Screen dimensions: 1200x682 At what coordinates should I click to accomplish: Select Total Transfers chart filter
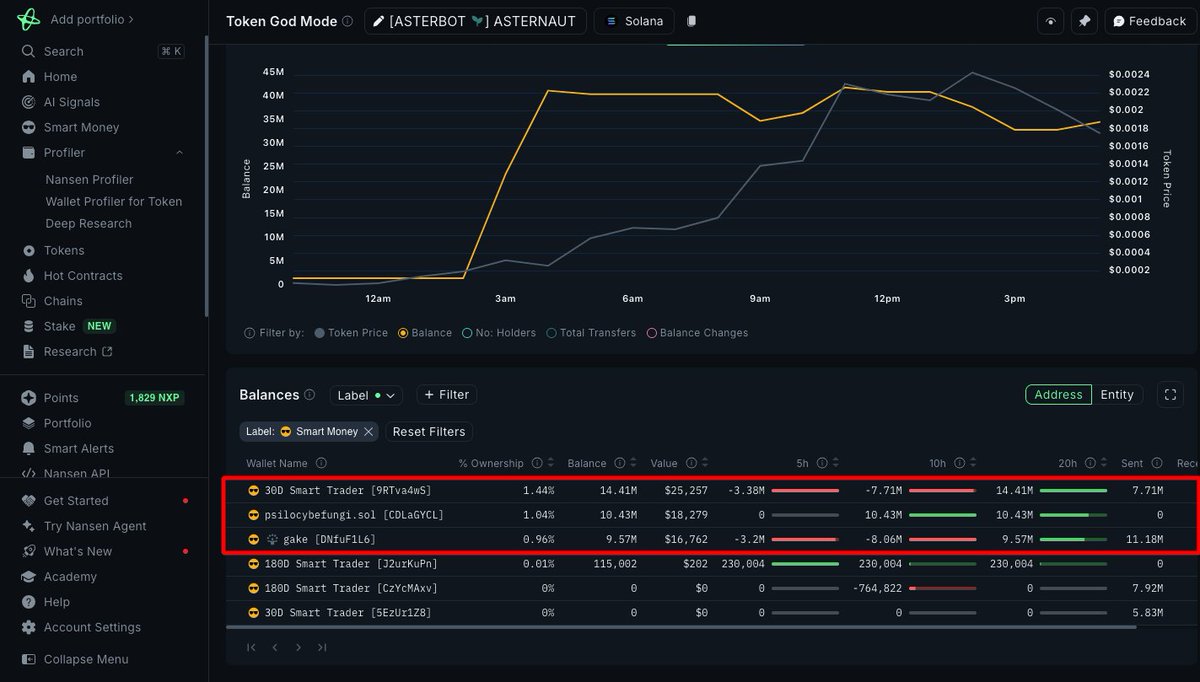click(591, 333)
